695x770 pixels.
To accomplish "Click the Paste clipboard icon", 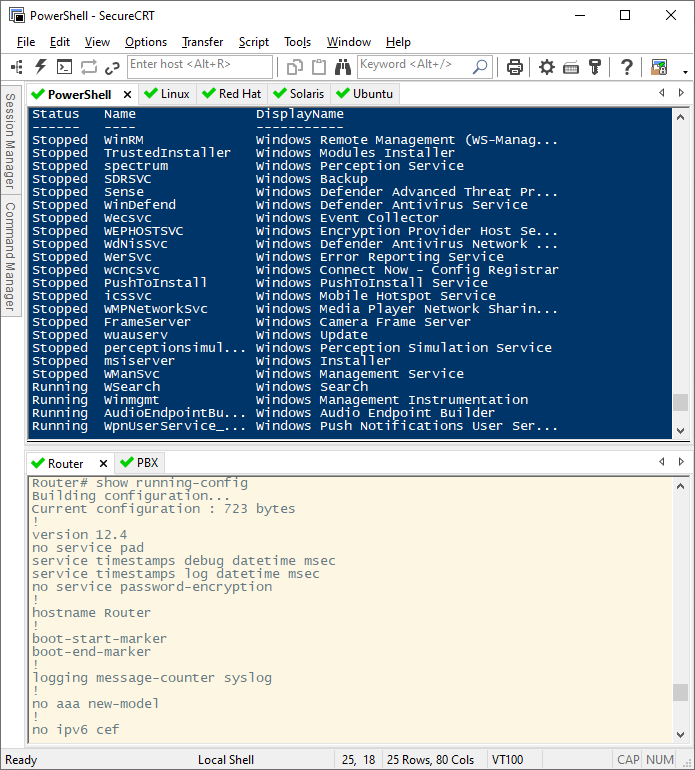I will (319, 67).
